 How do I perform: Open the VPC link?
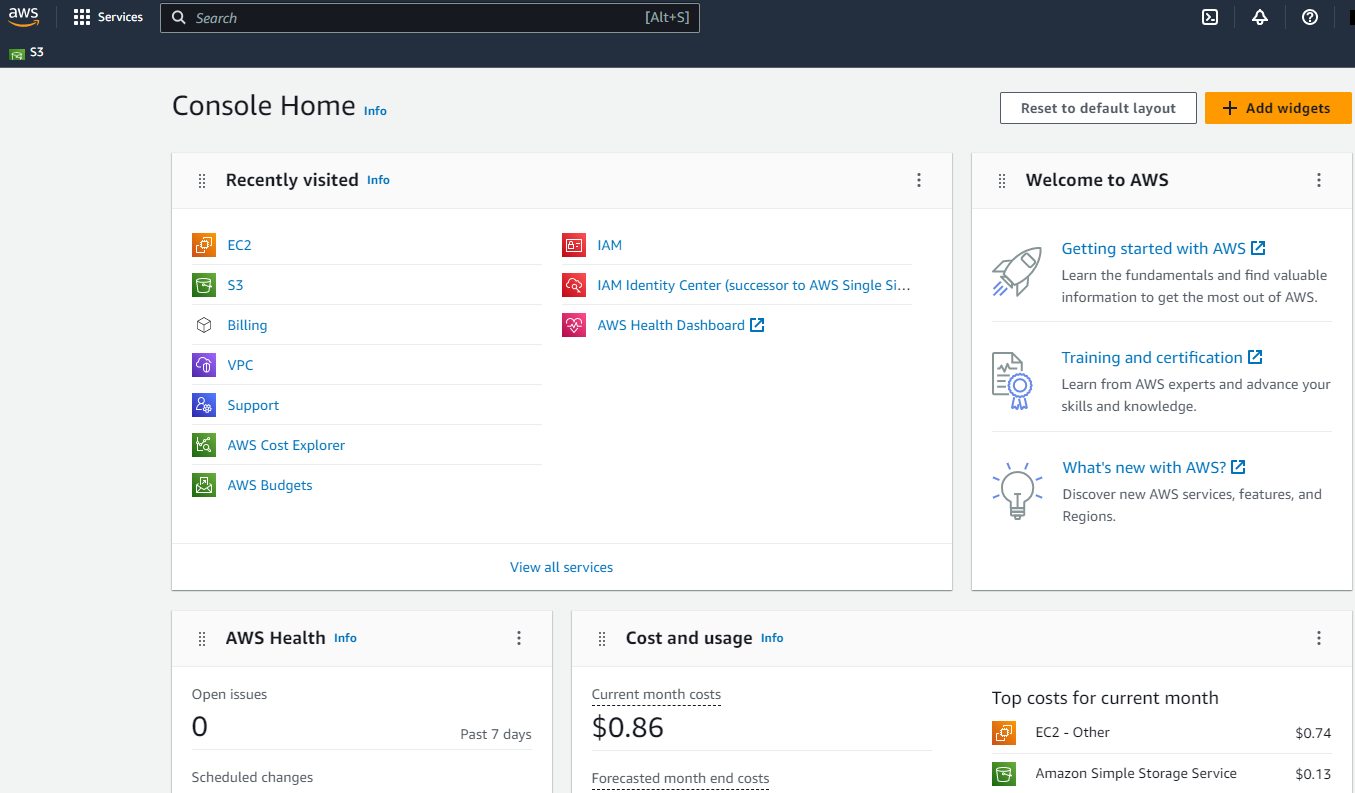pyautogui.click(x=241, y=365)
